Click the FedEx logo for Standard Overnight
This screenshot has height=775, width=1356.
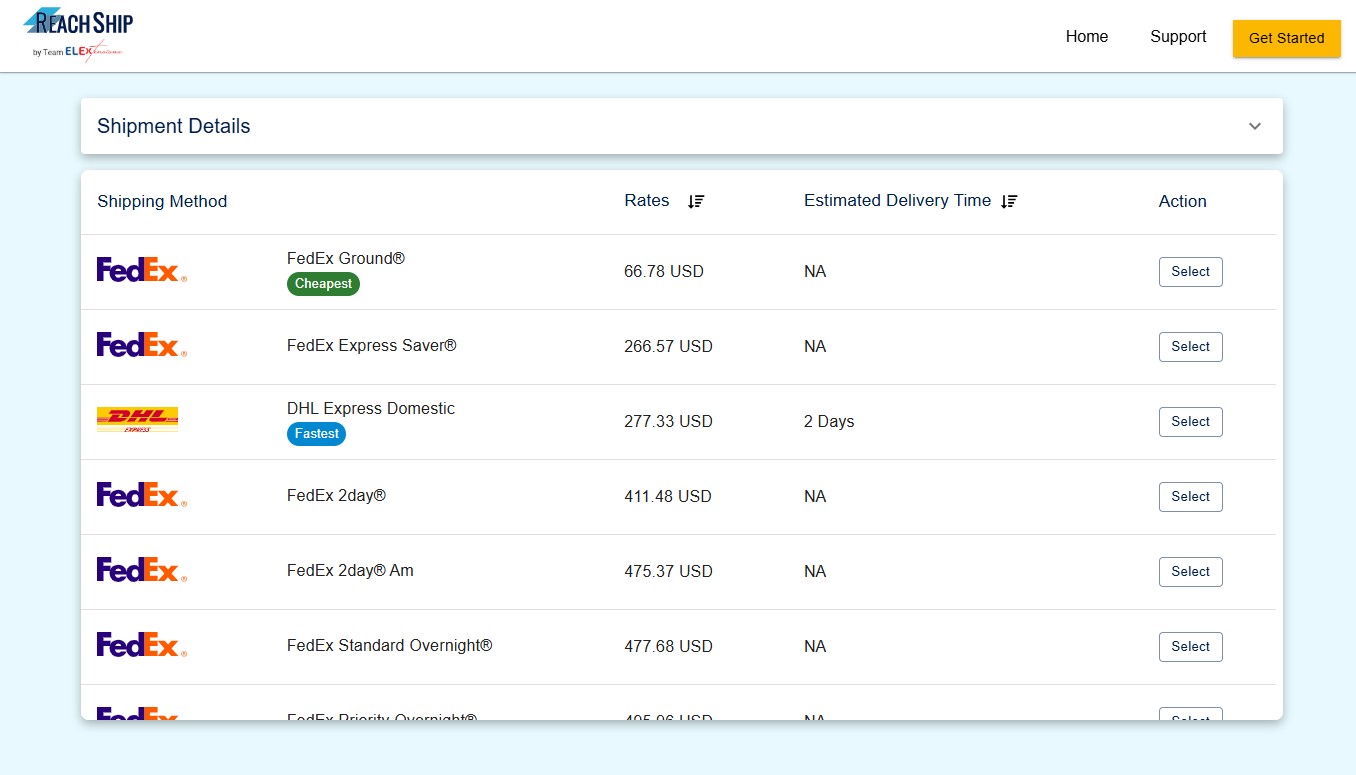pos(142,645)
